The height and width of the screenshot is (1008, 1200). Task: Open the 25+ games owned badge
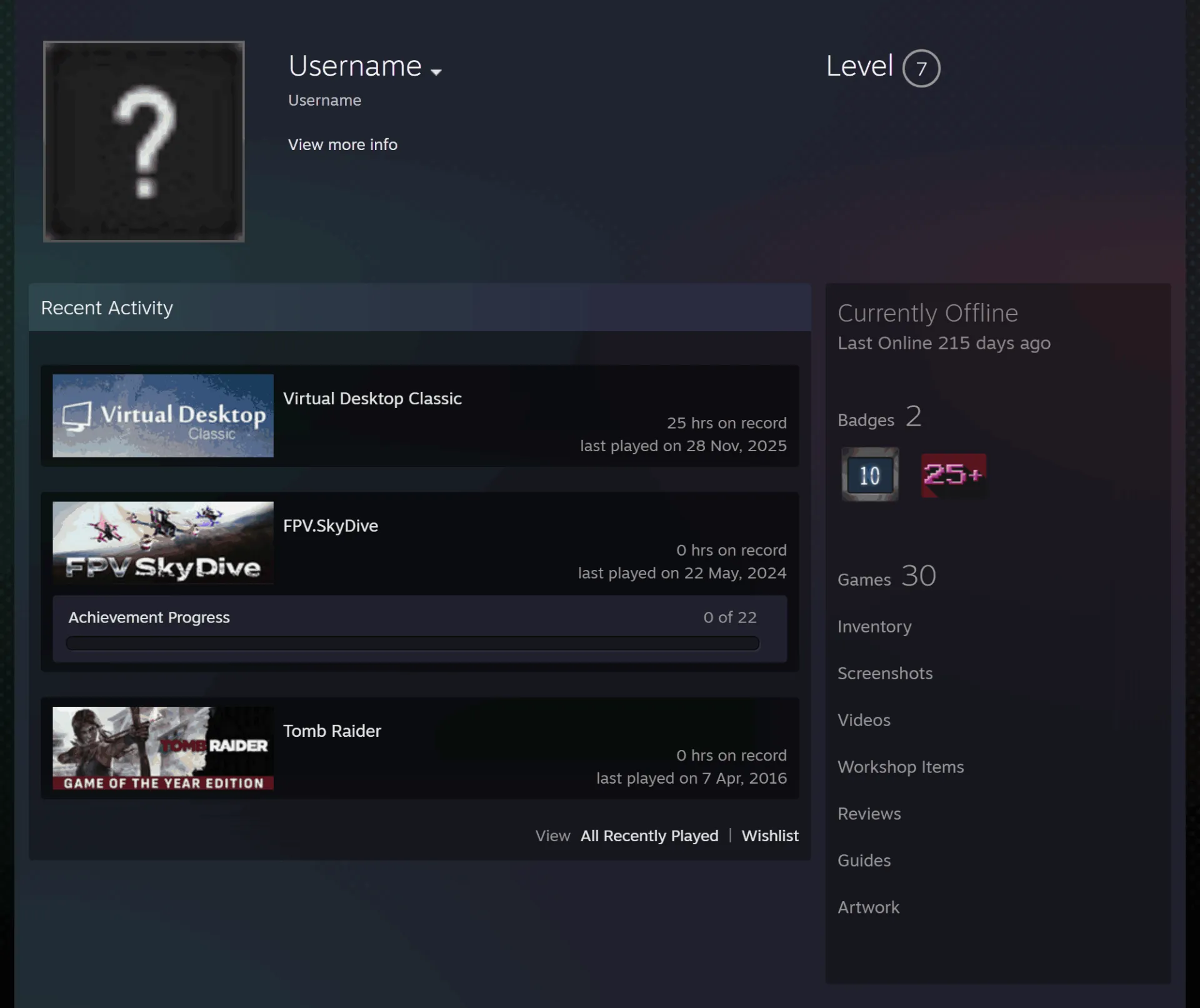954,475
